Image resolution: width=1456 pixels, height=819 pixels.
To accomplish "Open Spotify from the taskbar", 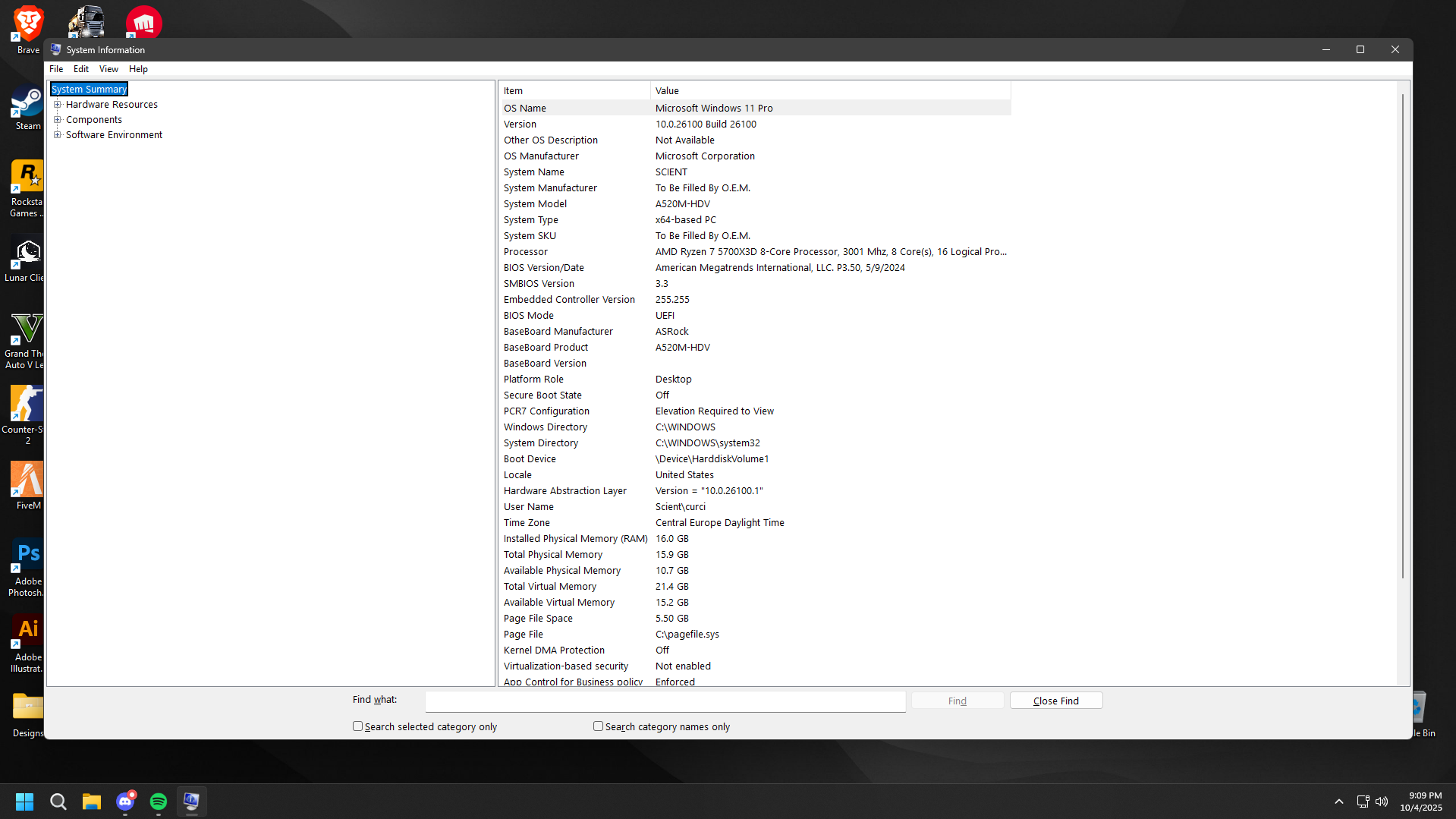I will [x=159, y=802].
